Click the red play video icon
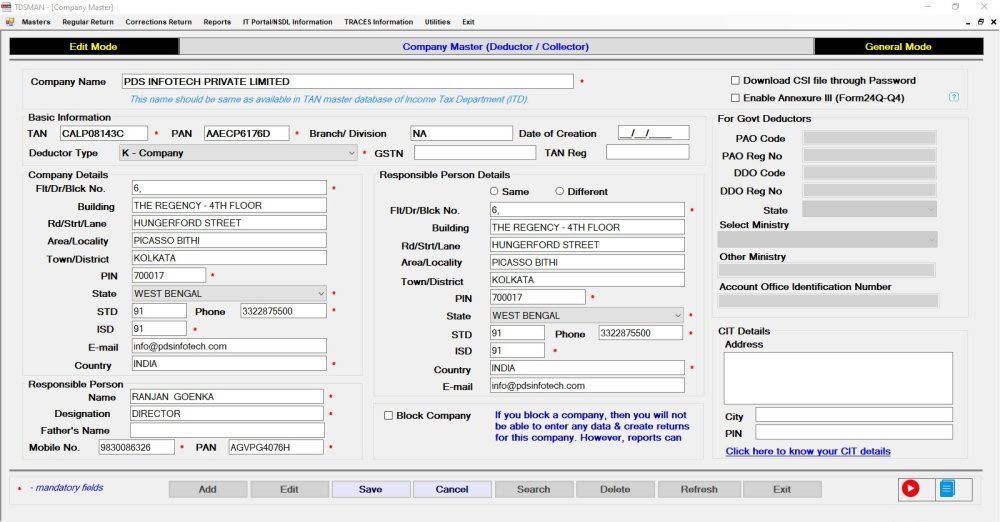This screenshot has width=1000, height=522. (x=910, y=489)
